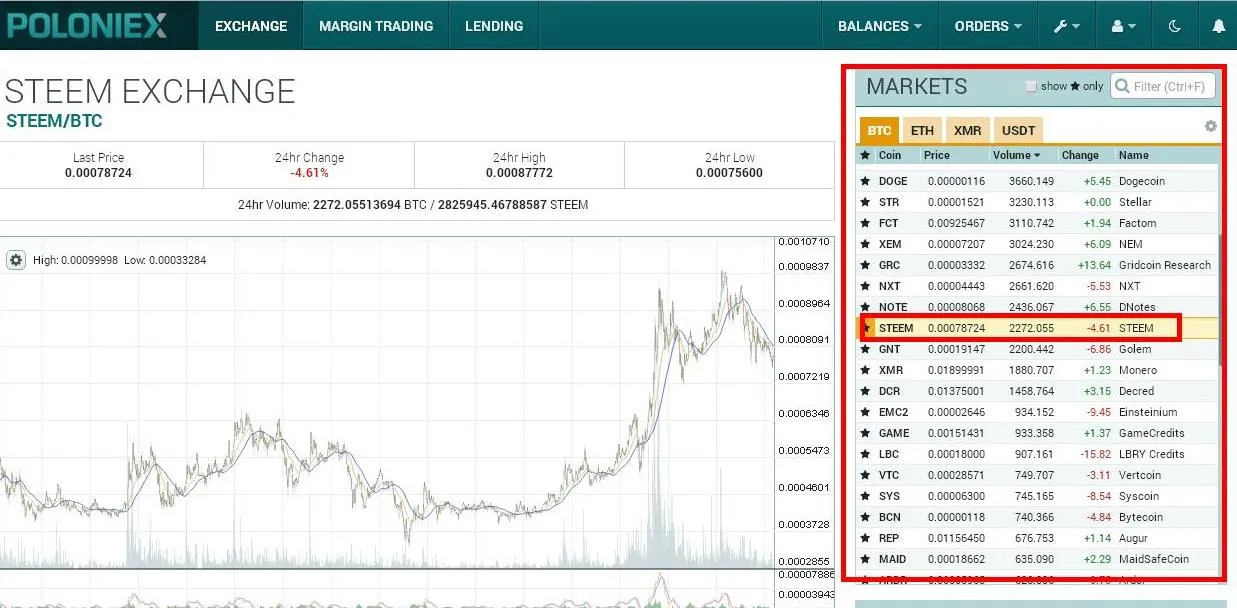This screenshot has height=608, width=1237.
Task: Star the BCN market row
Action: pyautogui.click(x=865, y=517)
